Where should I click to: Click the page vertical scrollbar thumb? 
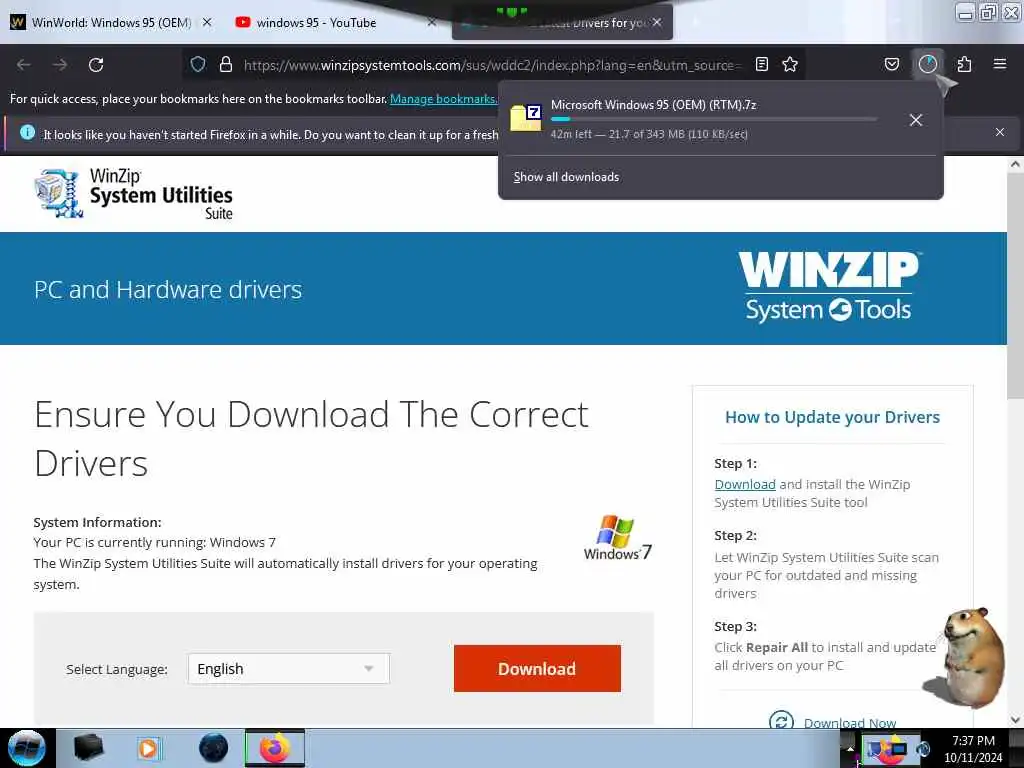tap(1015, 287)
